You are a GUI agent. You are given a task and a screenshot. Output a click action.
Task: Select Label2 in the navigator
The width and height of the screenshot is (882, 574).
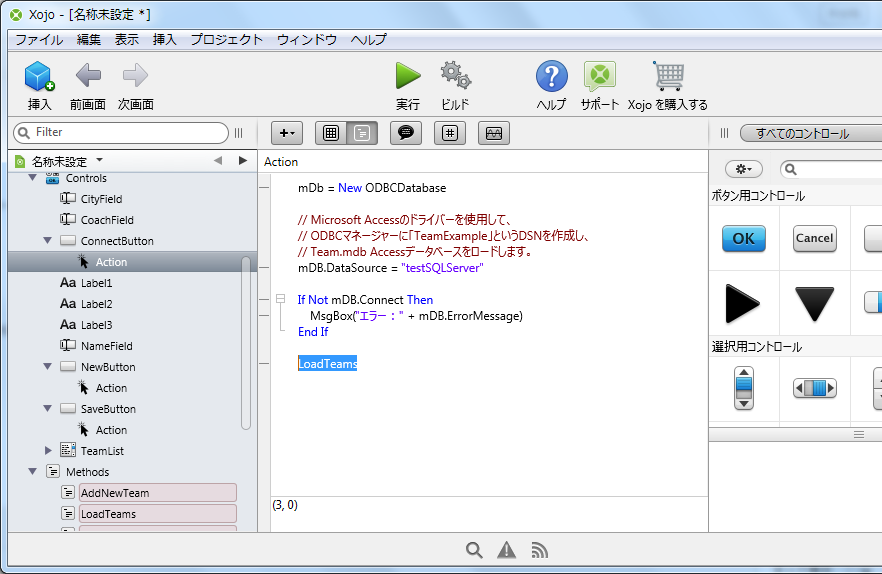point(97,304)
